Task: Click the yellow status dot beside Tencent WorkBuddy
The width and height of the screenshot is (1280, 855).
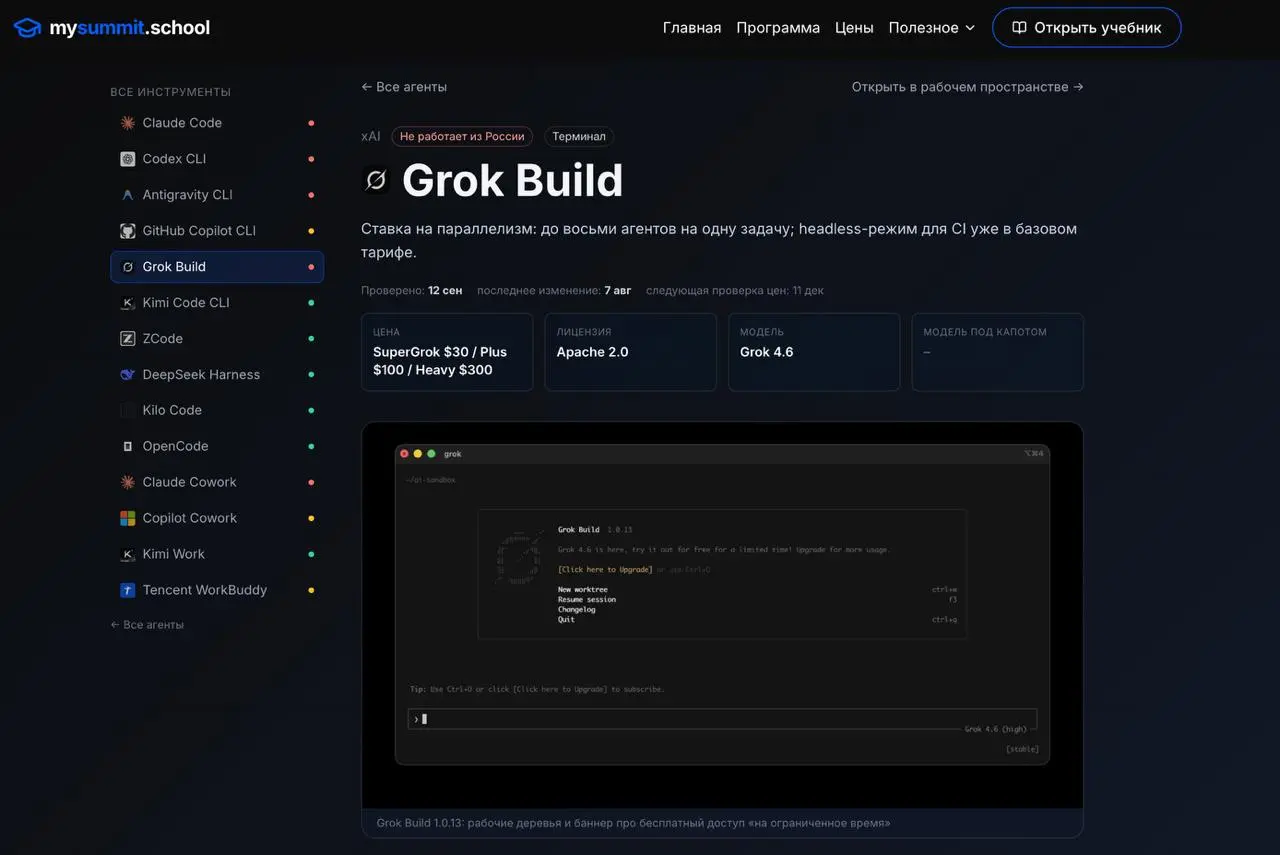Action: tap(311, 590)
